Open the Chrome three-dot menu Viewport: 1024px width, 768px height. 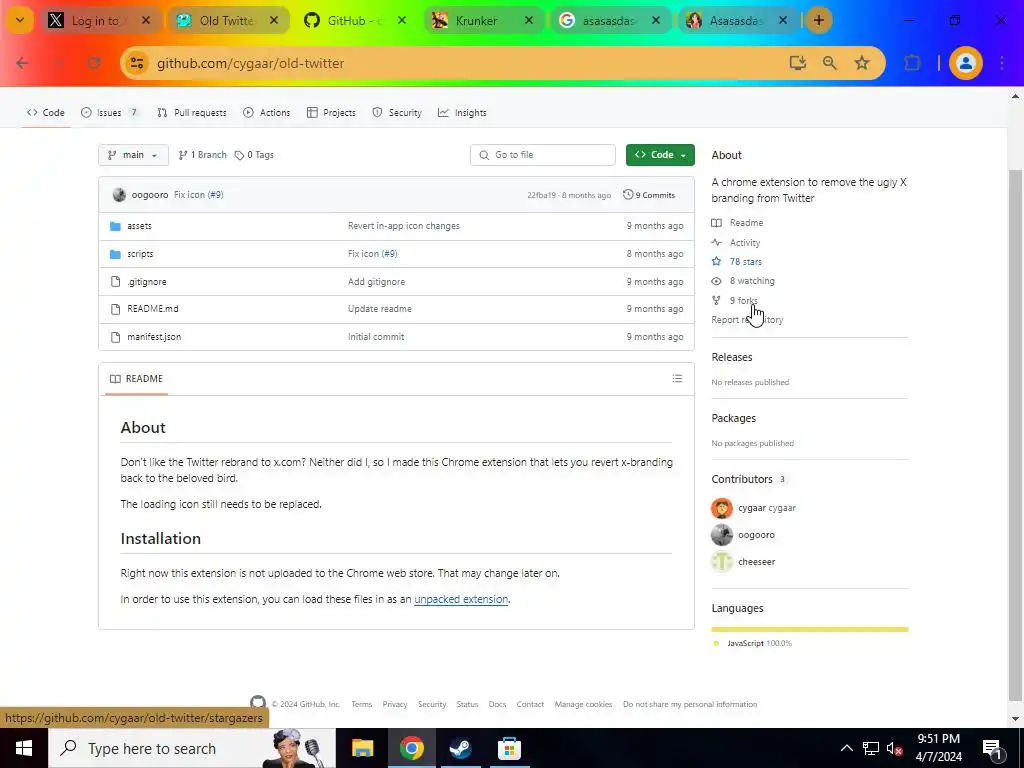click(1002, 63)
